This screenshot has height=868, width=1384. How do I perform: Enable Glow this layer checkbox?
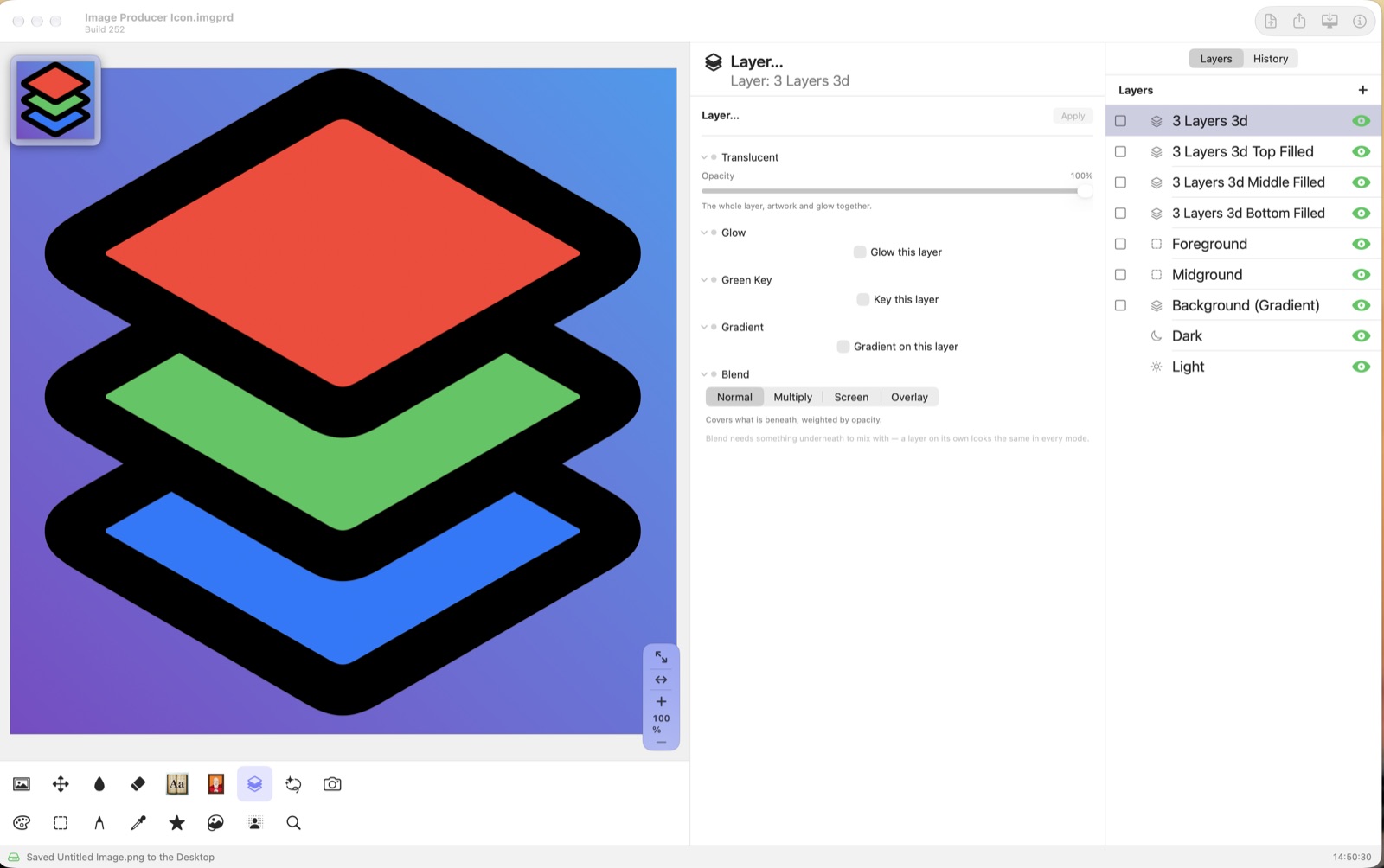tap(860, 252)
